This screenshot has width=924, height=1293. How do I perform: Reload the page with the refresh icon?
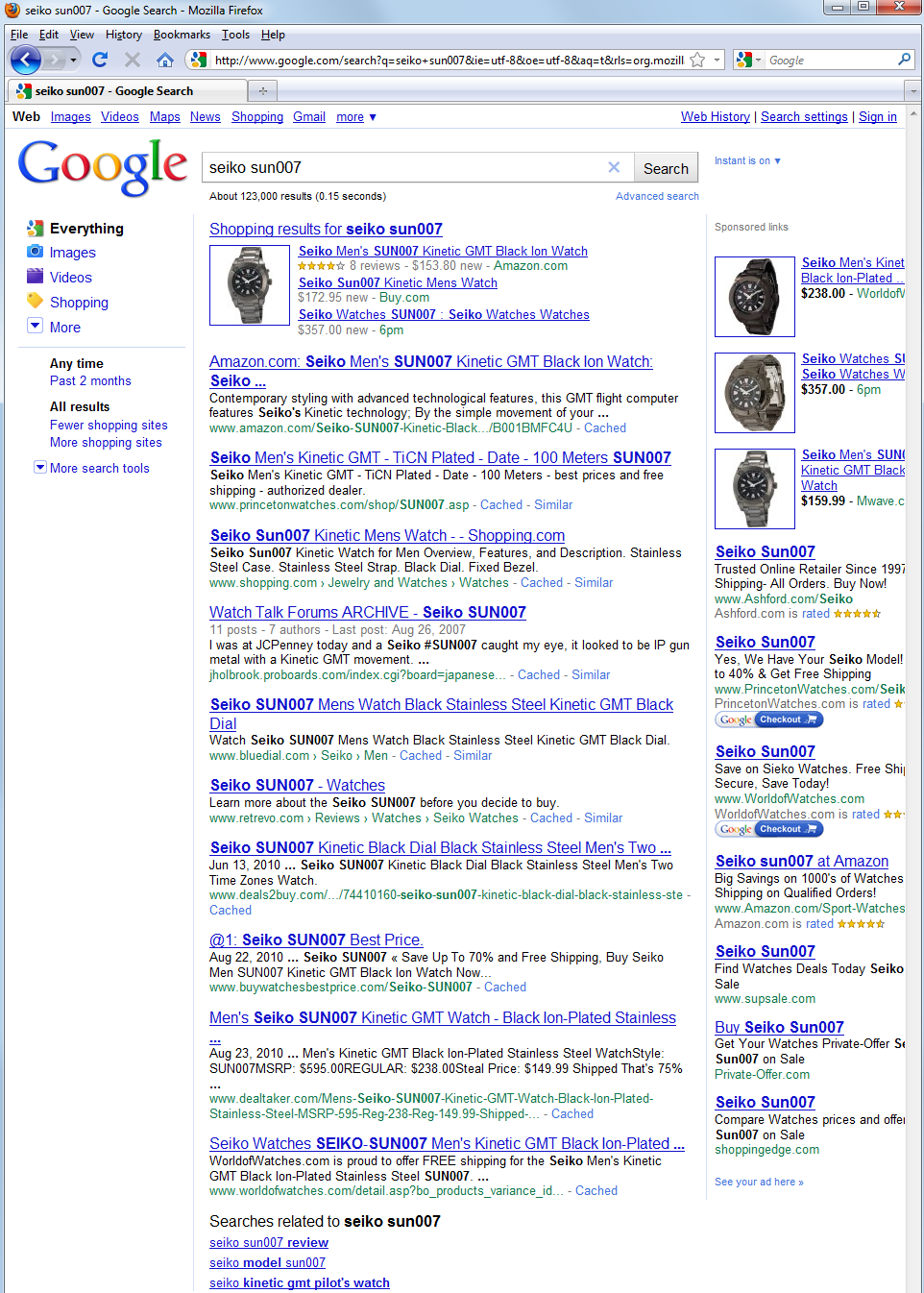click(100, 60)
